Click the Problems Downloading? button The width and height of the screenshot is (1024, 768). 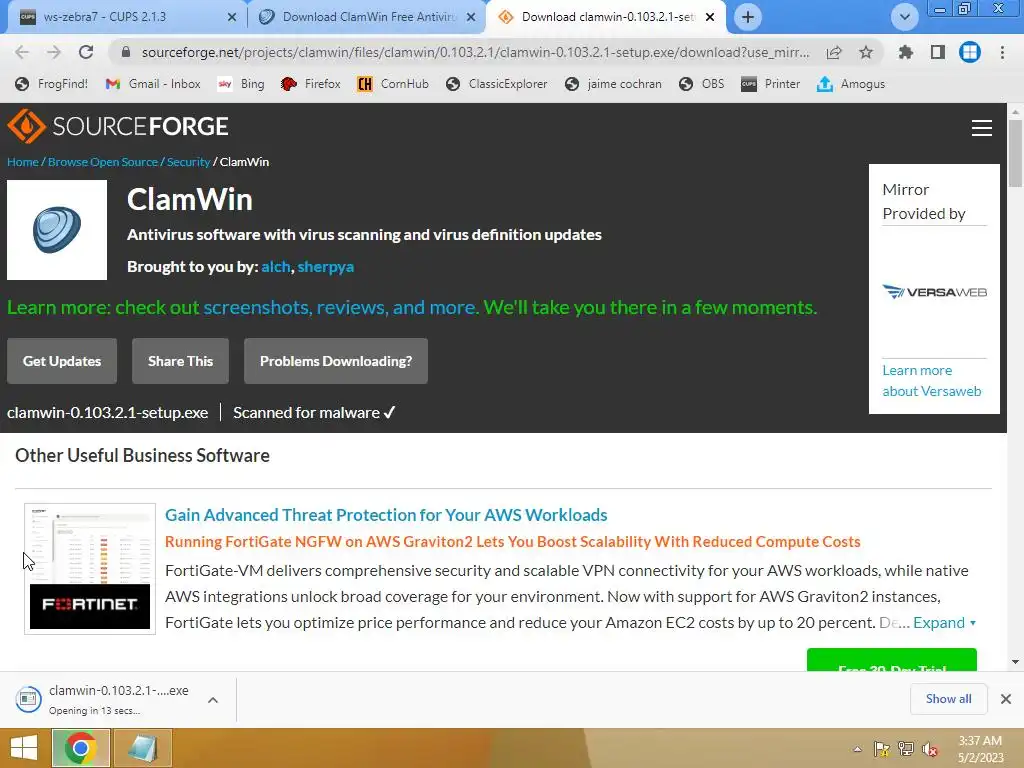pyautogui.click(x=336, y=361)
